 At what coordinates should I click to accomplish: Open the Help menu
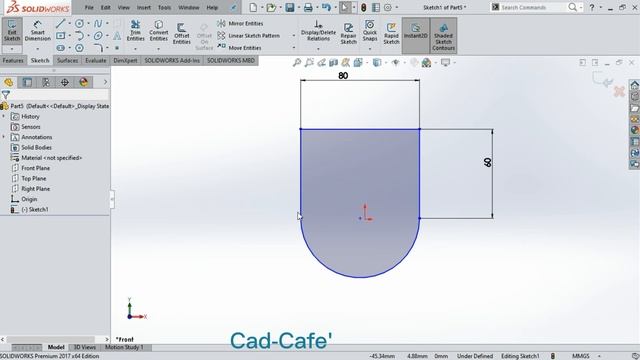click(x=212, y=7)
